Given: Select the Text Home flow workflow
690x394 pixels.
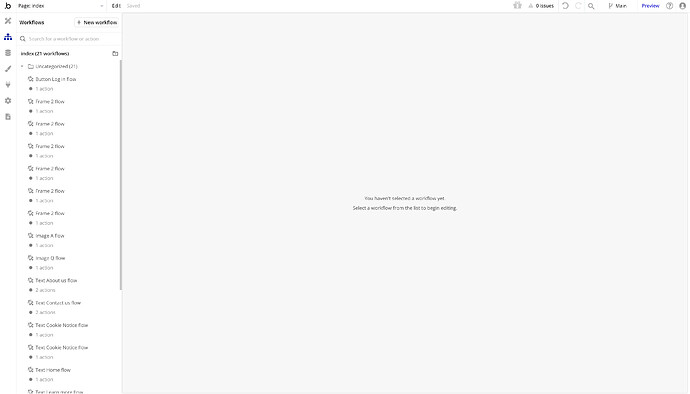Looking at the screenshot, I should point(53,370).
